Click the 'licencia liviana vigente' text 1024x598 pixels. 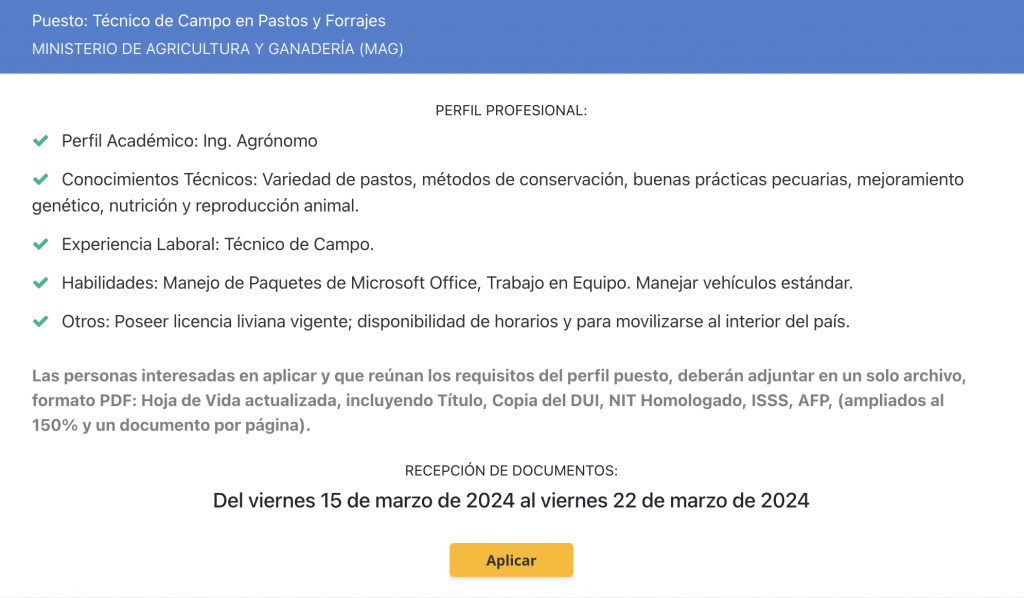point(262,321)
